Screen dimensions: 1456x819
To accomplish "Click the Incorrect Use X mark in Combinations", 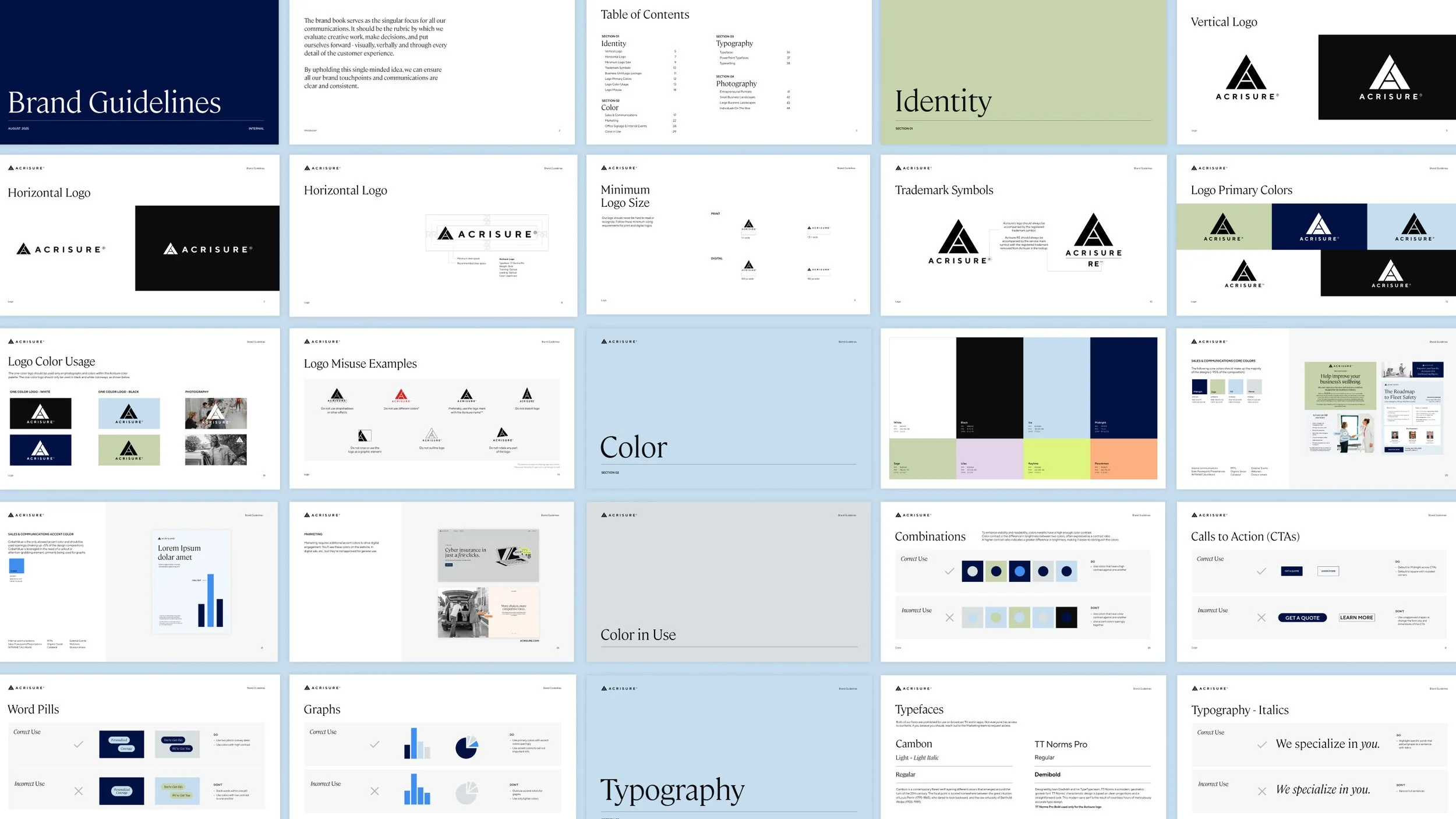I will 949,617.
